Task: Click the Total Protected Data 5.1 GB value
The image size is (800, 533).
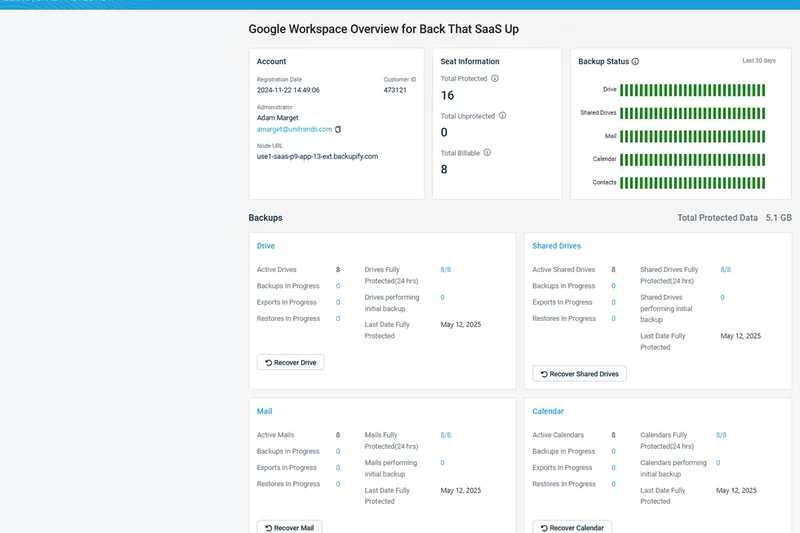Action: 779,218
